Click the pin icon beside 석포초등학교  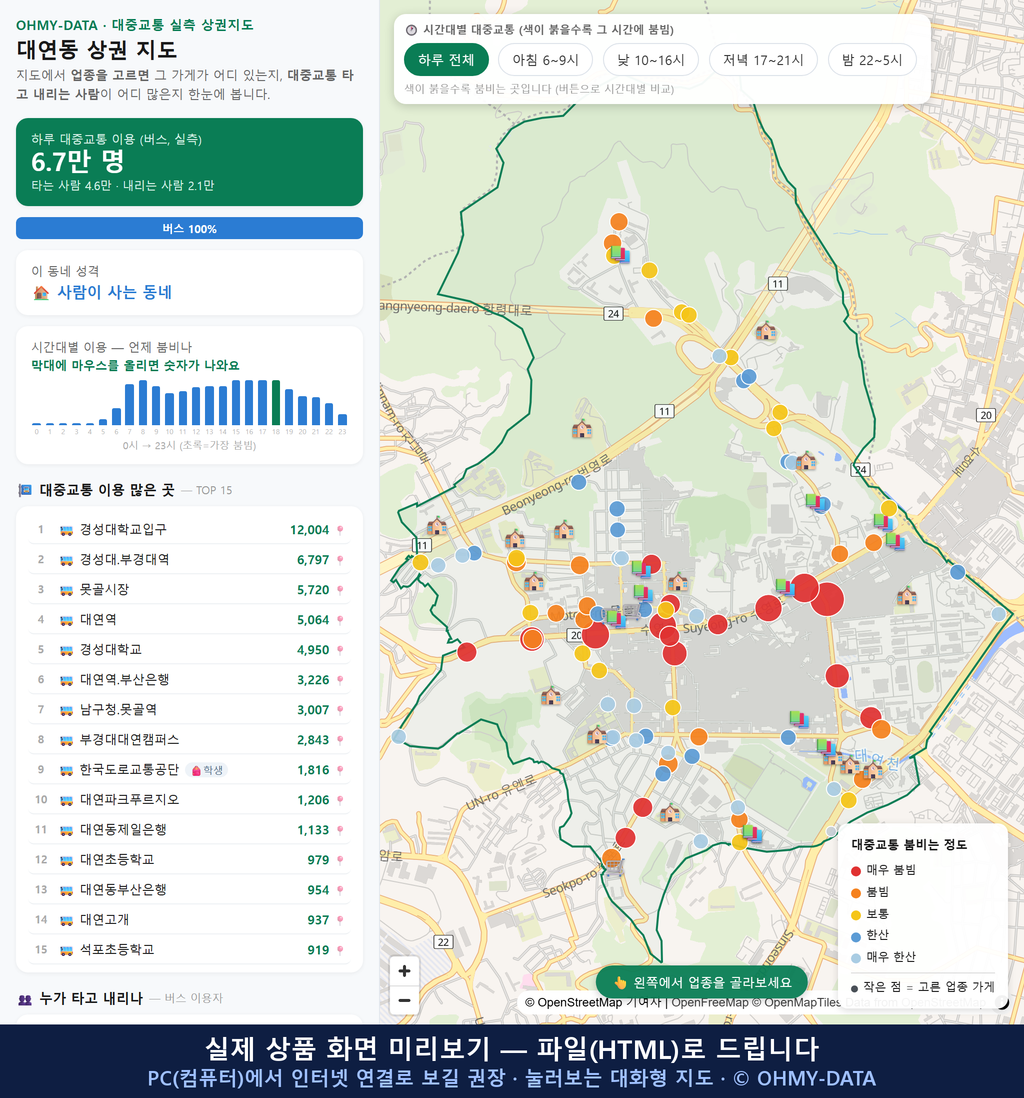340,950
